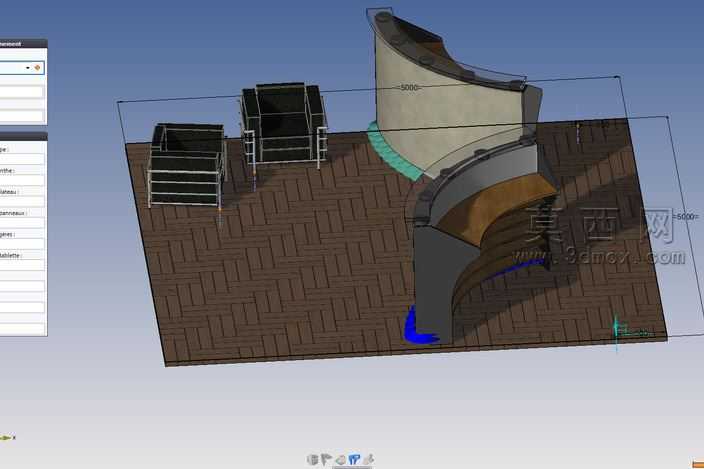The height and width of the screenshot is (469, 704).
Task: Select the rear black armchair near the wall
Action: pos(283,123)
